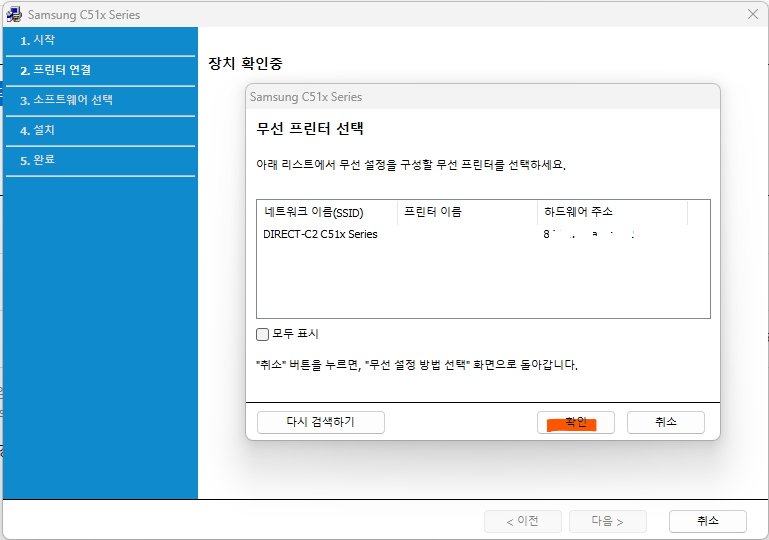The width and height of the screenshot is (769, 540).
Task: Click the hardware address value of DIRECT-C2 row
Action: pos(589,234)
